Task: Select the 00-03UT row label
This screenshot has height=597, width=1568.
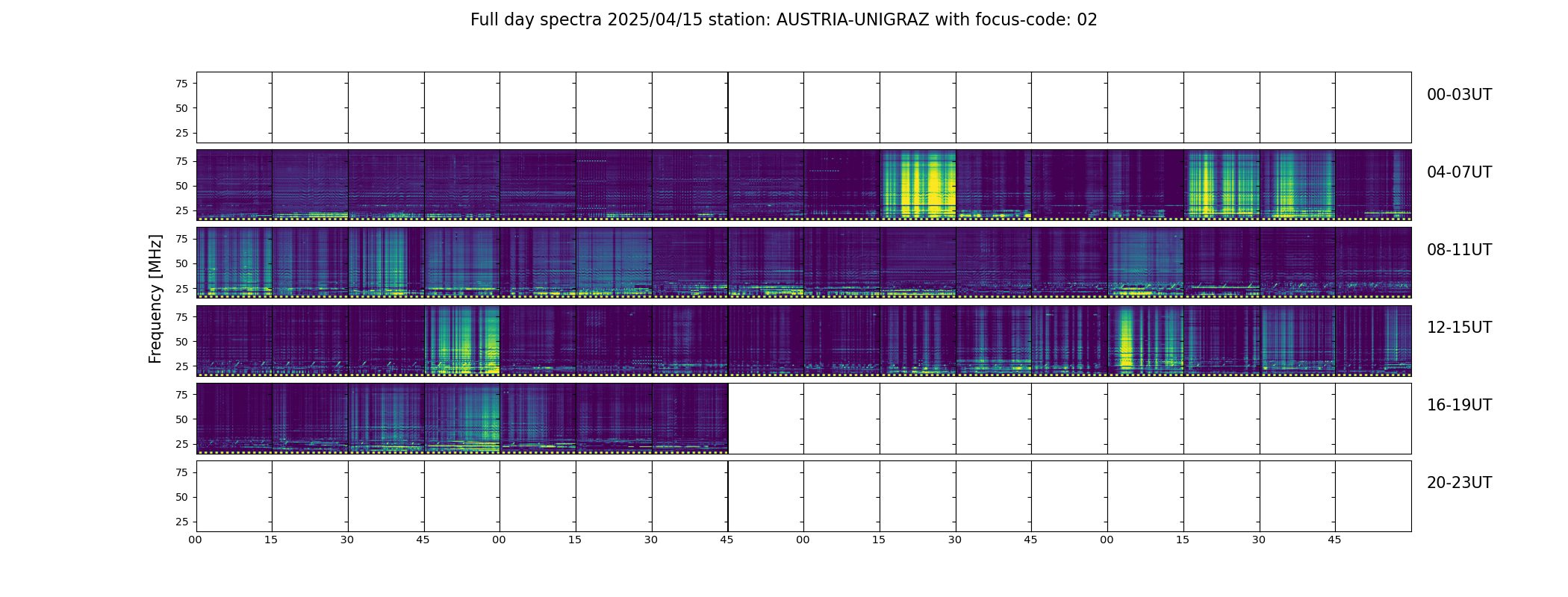Action: (1459, 95)
